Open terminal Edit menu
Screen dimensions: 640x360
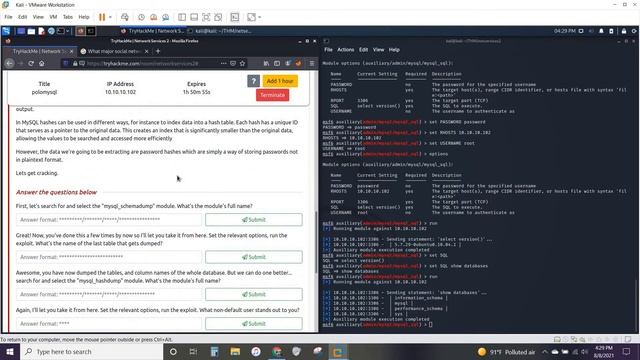(363, 50)
